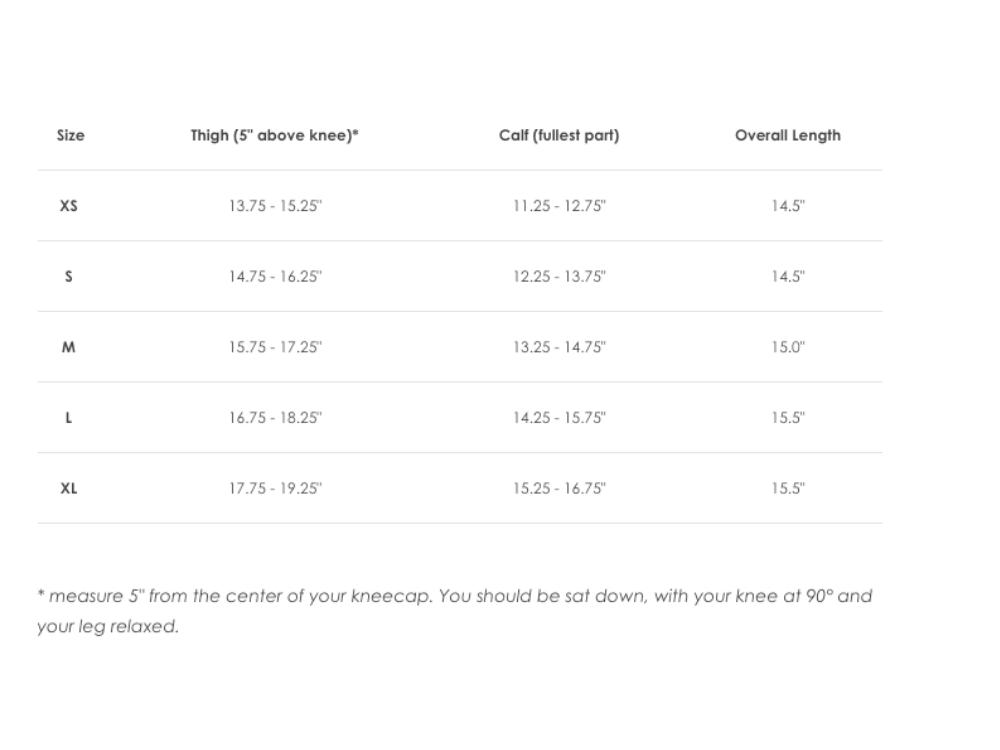Click calf value 11.25 - 12.75"
Screen dimensions: 1000x750
pos(559,206)
